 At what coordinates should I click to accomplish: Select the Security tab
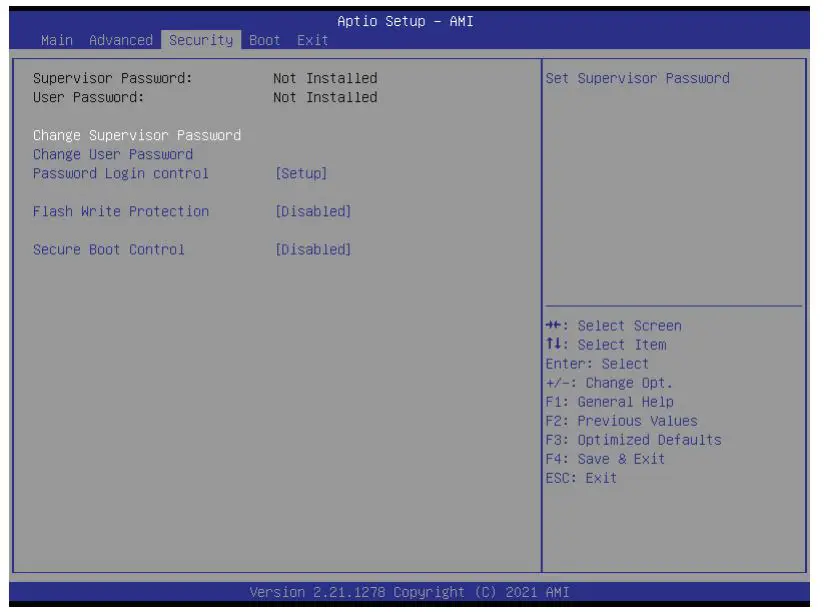click(200, 40)
